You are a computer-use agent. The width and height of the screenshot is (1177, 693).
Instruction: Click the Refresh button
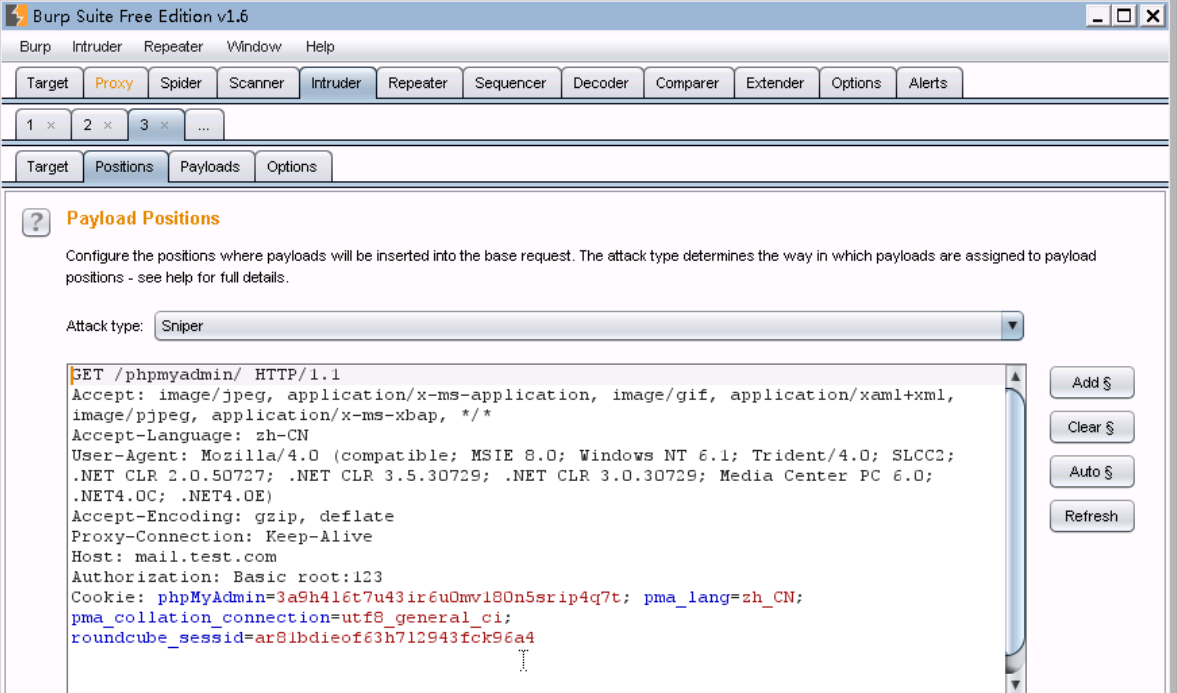[x=1091, y=516]
